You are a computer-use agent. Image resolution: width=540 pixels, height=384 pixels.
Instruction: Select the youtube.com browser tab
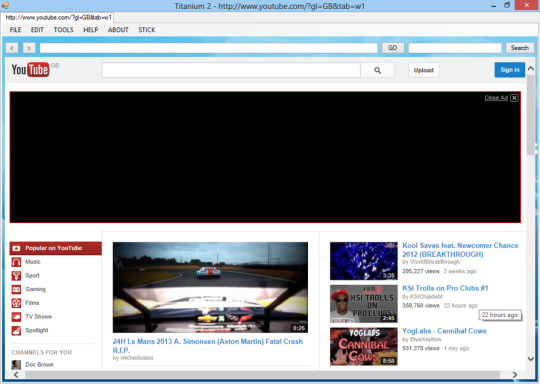click(x=58, y=18)
